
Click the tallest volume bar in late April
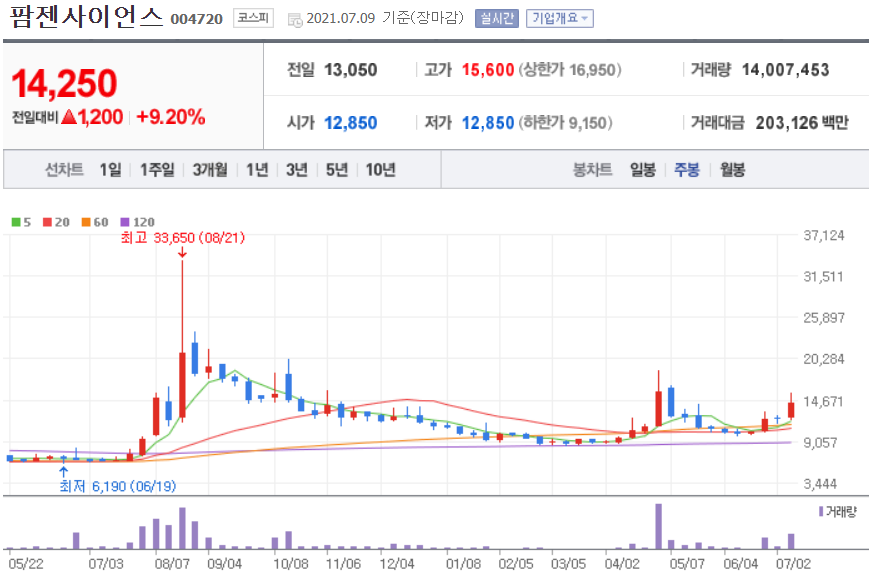click(x=658, y=526)
